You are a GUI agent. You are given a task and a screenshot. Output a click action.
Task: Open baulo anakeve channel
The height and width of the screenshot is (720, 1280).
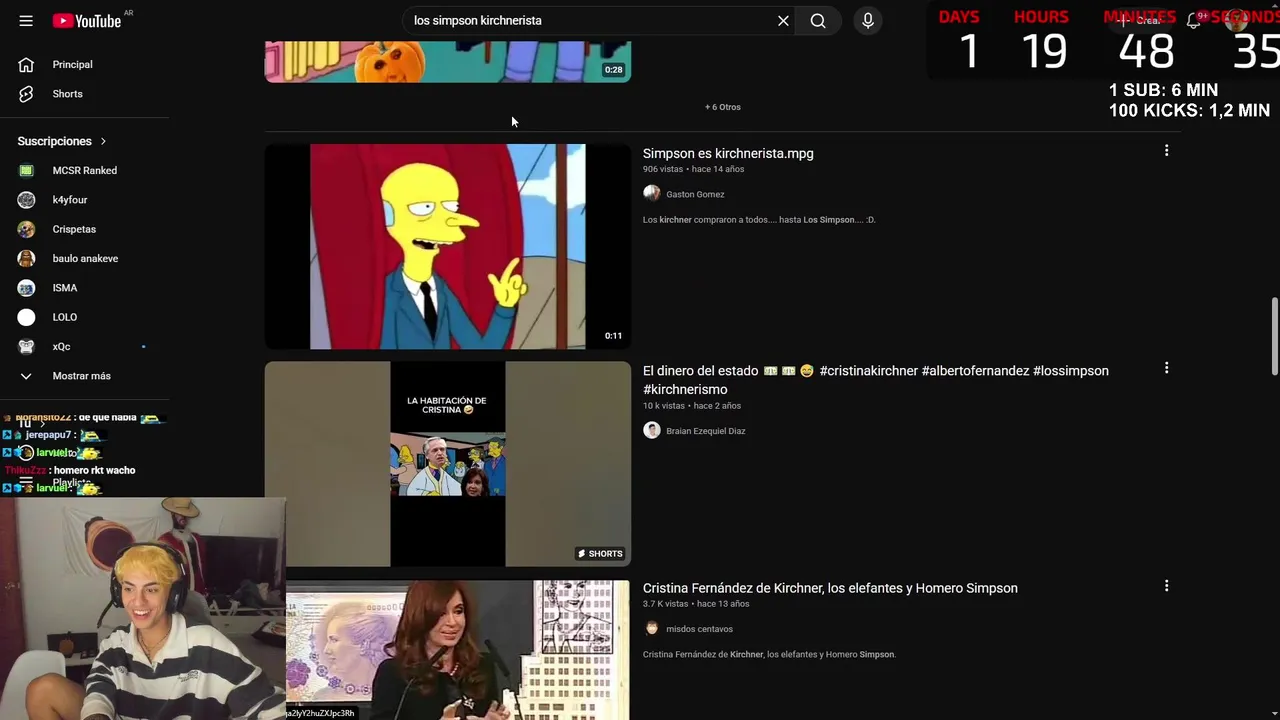tap(85, 259)
